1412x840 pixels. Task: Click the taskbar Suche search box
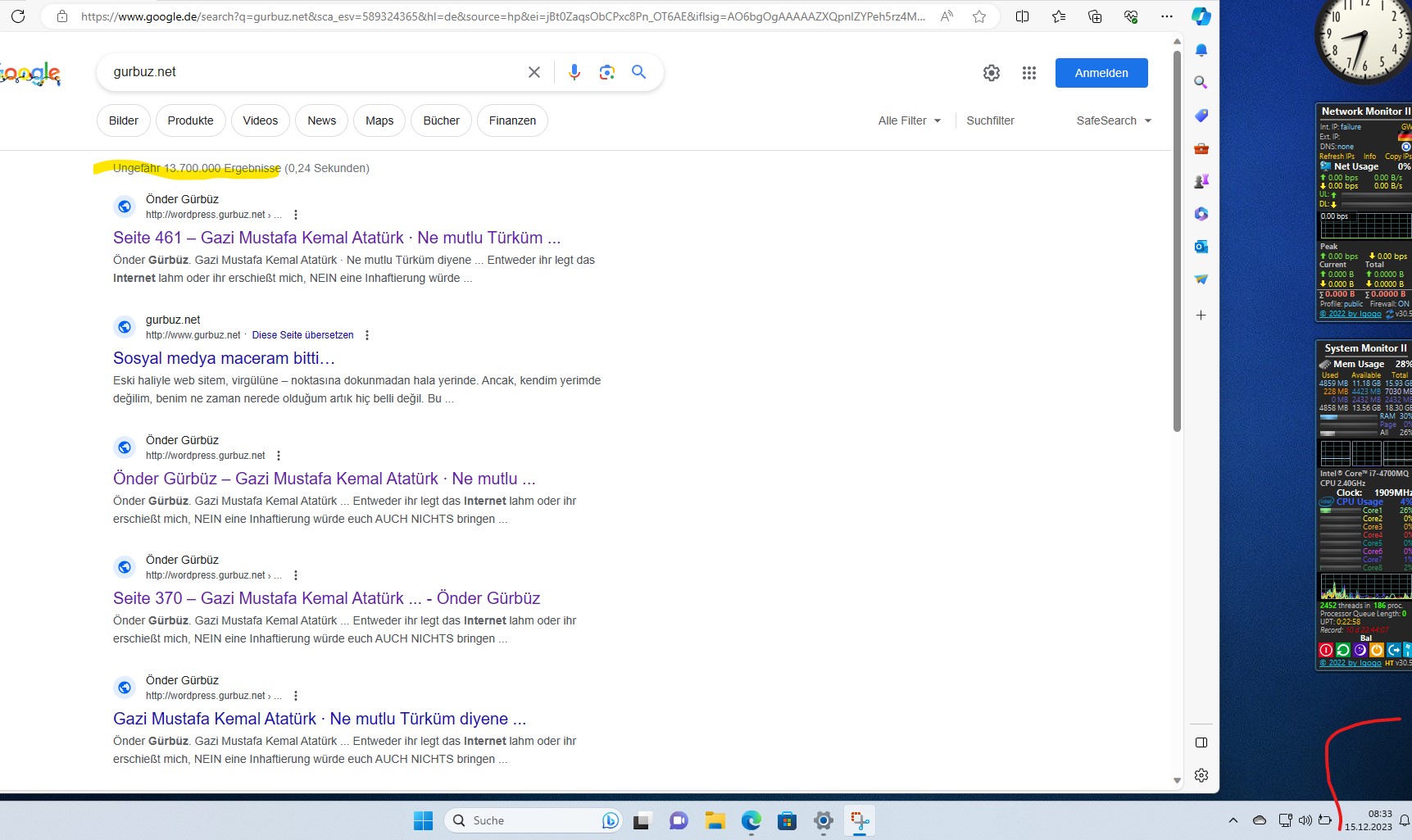coord(533,820)
